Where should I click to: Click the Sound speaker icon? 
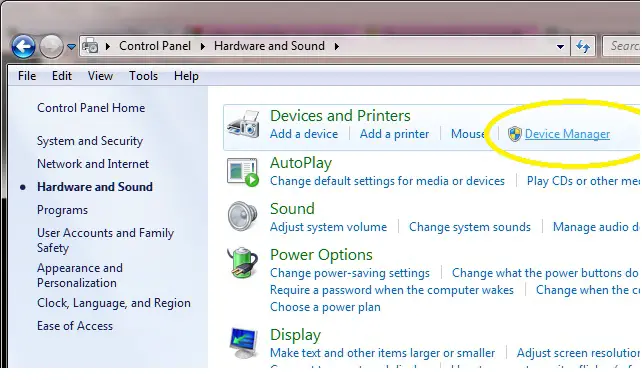(243, 216)
